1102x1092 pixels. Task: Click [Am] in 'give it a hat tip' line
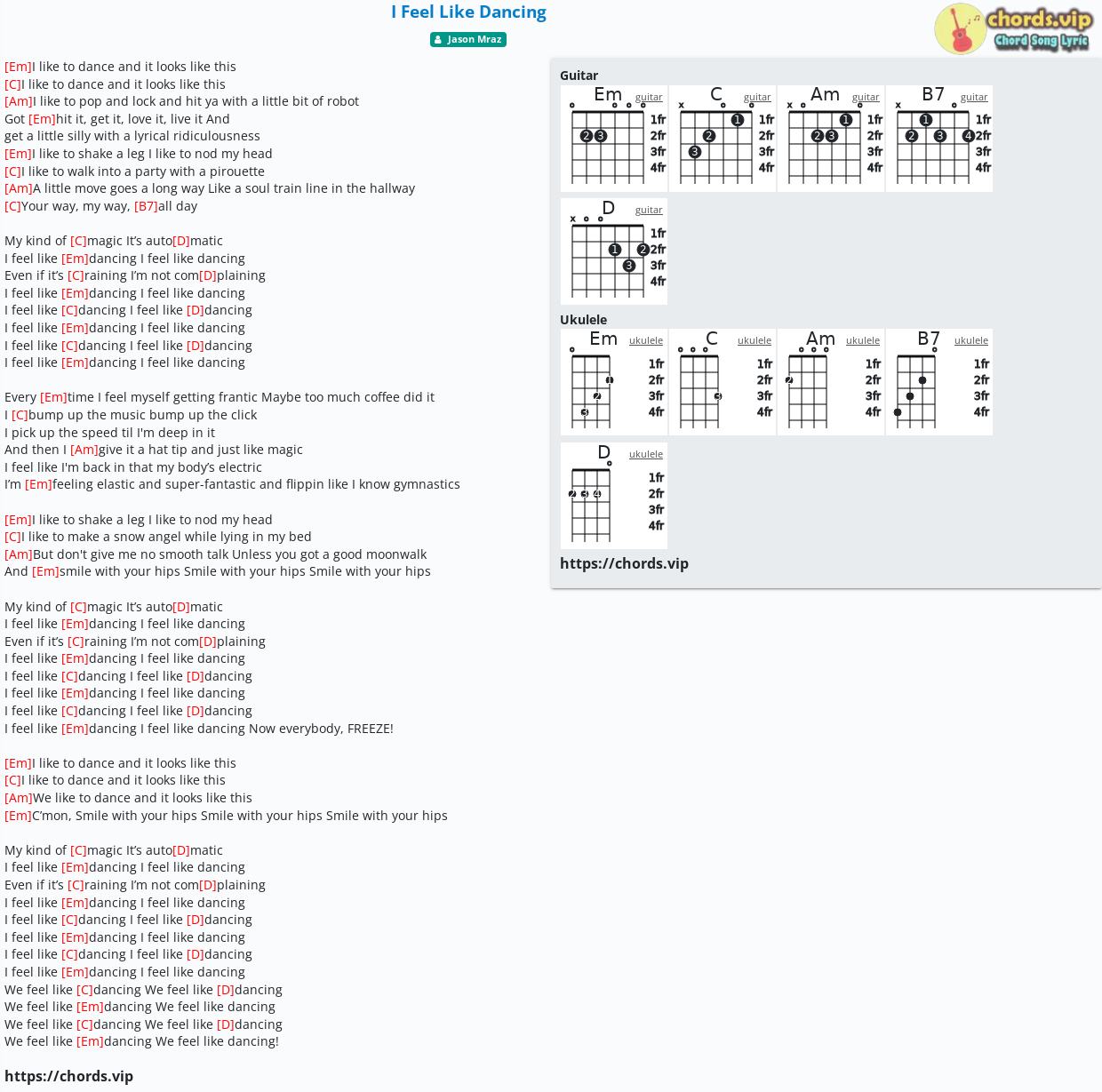[84, 450]
